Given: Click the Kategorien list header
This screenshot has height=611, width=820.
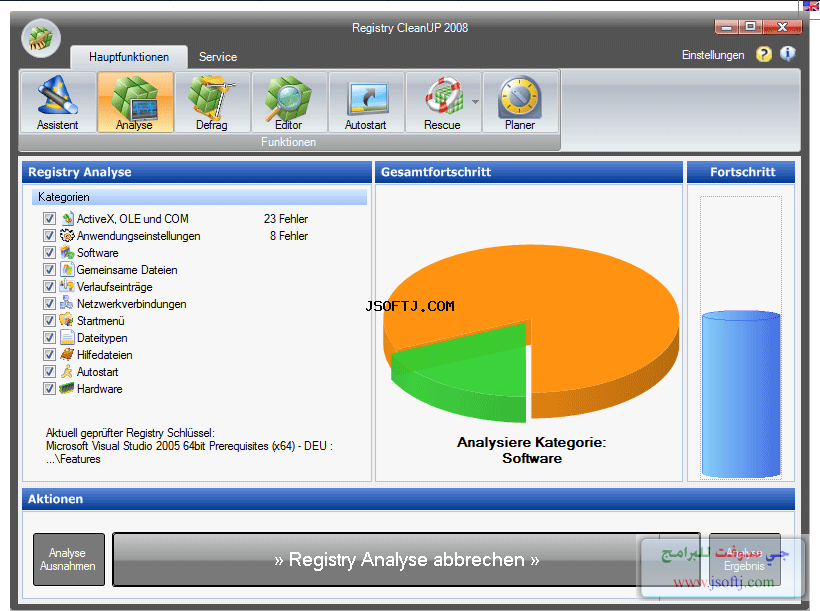Looking at the screenshot, I should [199, 197].
